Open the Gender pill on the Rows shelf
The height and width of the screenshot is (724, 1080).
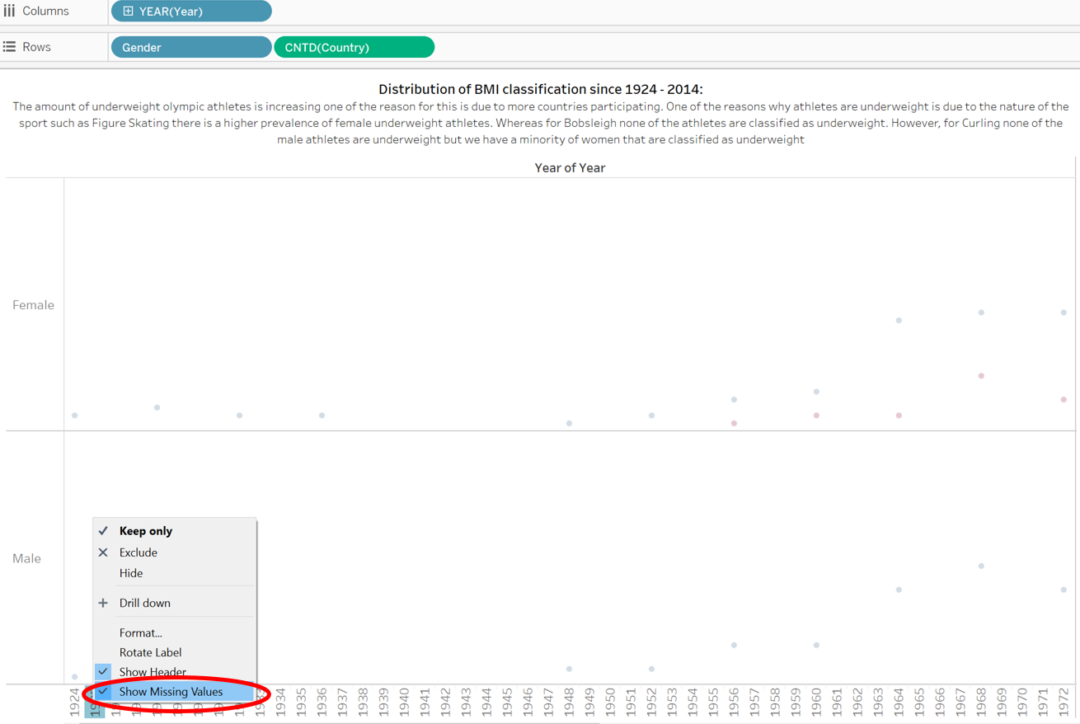pyautogui.click(x=190, y=46)
